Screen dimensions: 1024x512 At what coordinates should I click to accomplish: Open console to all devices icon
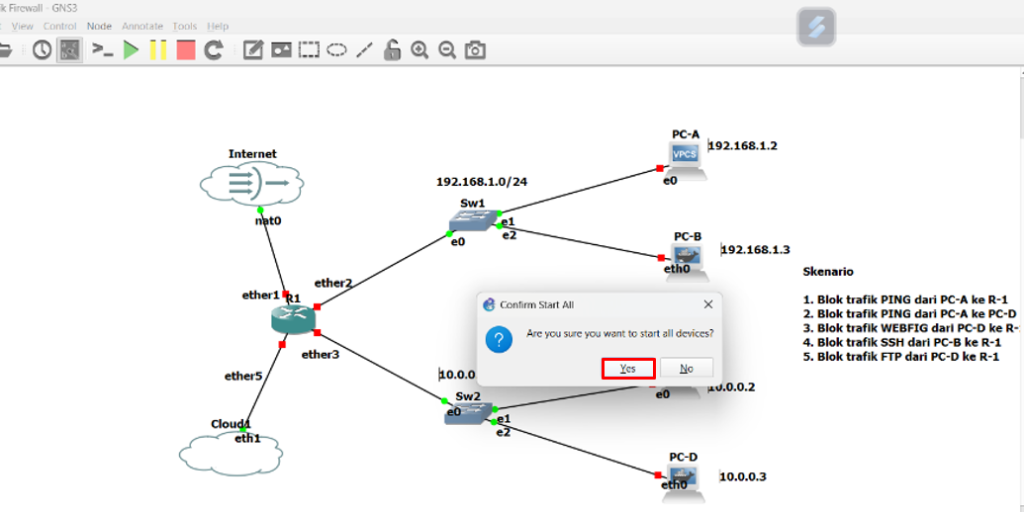(102, 49)
